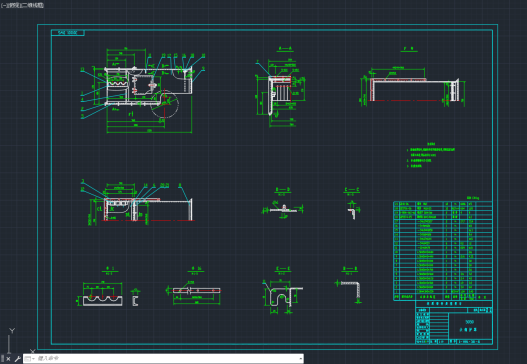This screenshot has width=527, height=364.
Task: Open the visual style controls label 2D wireframe
Action: [x=33, y=6]
